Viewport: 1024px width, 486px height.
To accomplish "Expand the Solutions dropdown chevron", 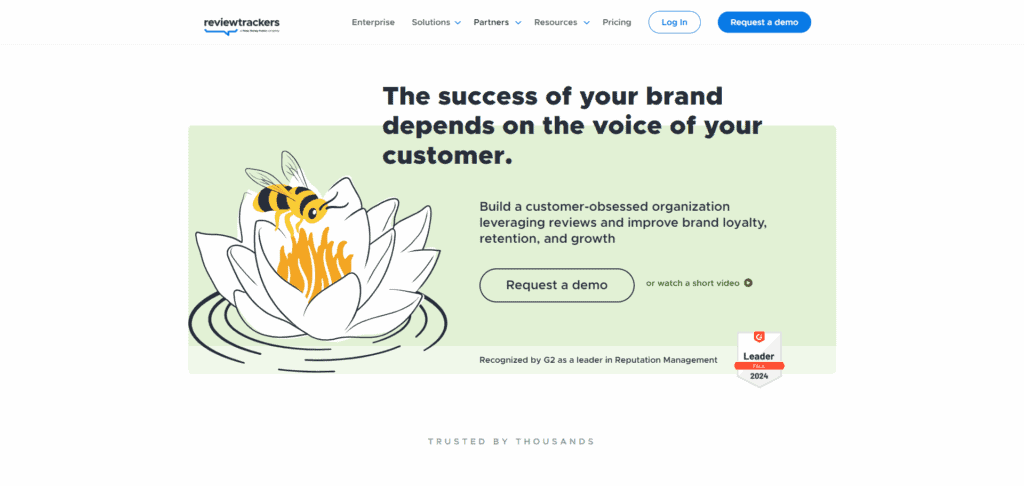I will [458, 23].
